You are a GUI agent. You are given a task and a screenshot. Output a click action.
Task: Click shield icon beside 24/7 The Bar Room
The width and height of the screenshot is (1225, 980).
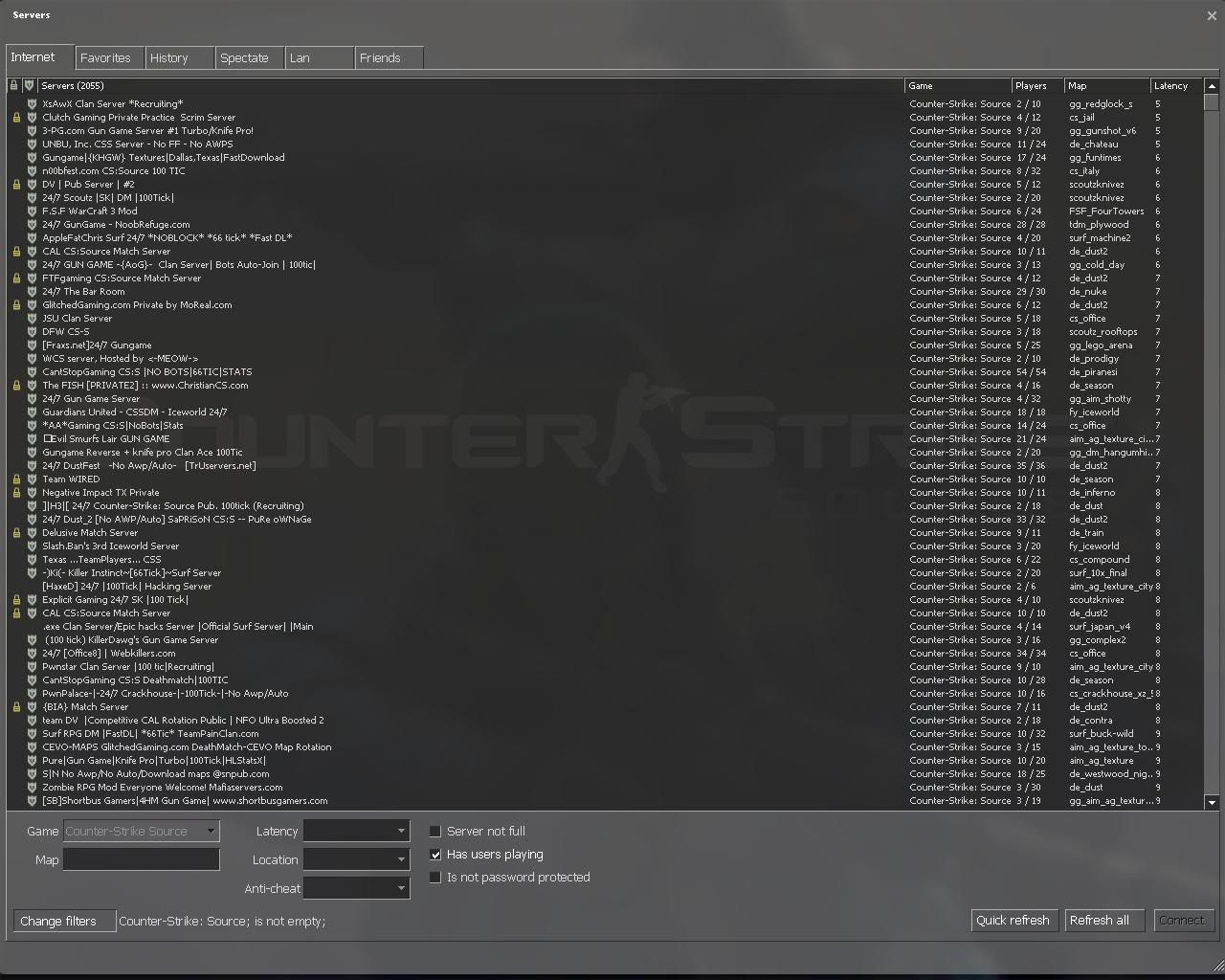tap(32, 292)
